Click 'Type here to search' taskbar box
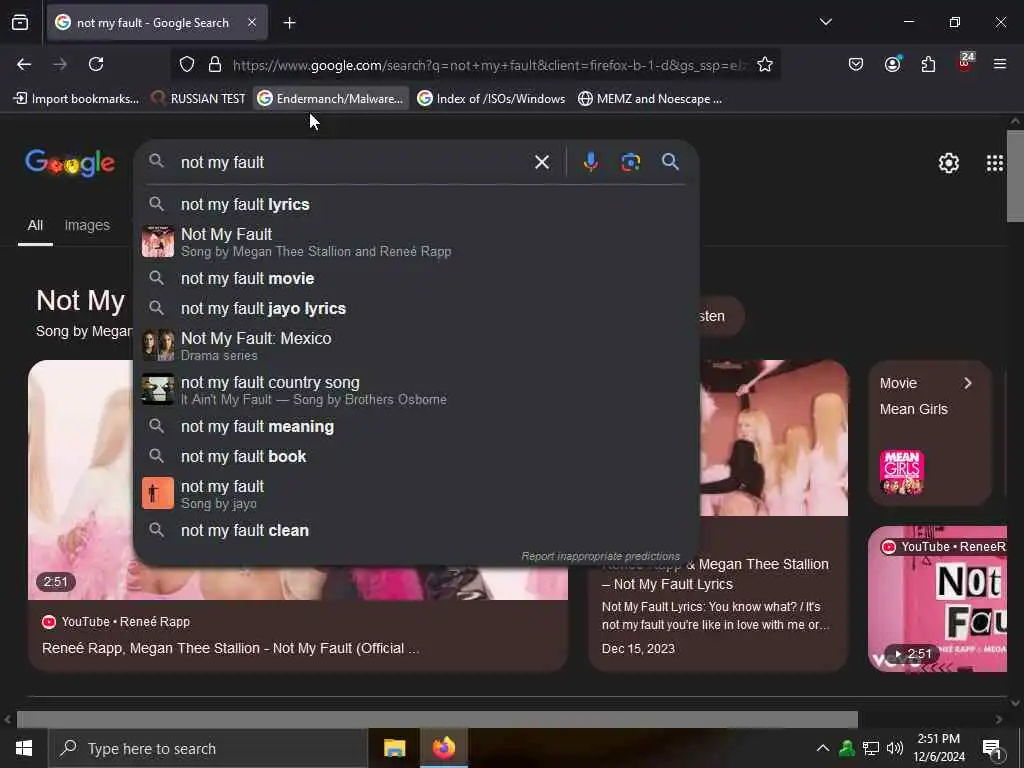The width and height of the screenshot is (1024, 768). (208, 748)
